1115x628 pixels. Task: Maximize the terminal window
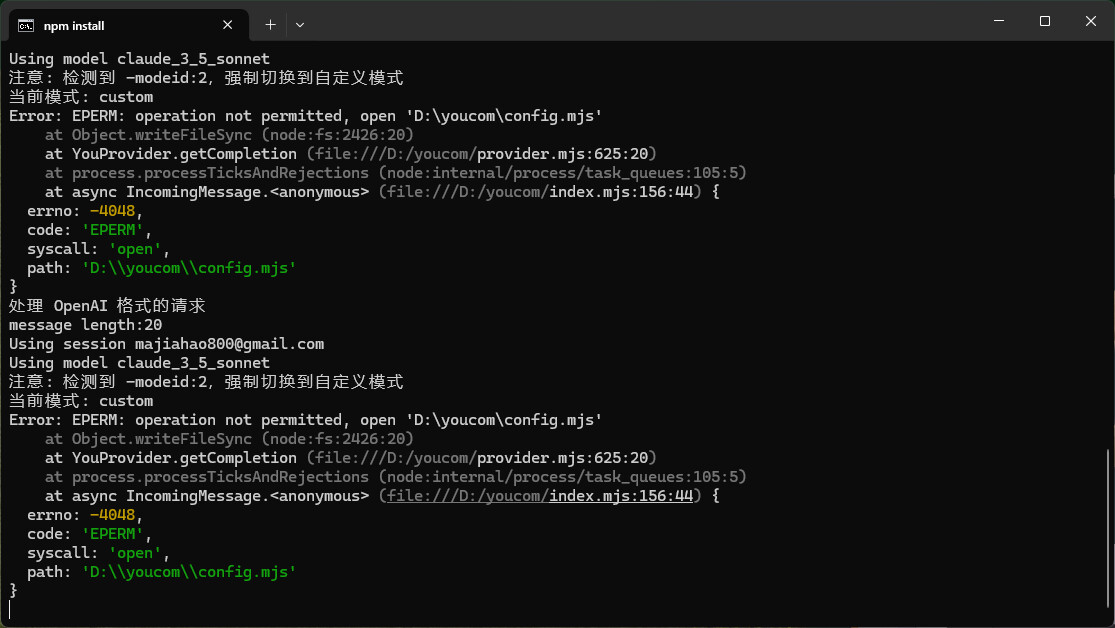[x=1044, y=21]
